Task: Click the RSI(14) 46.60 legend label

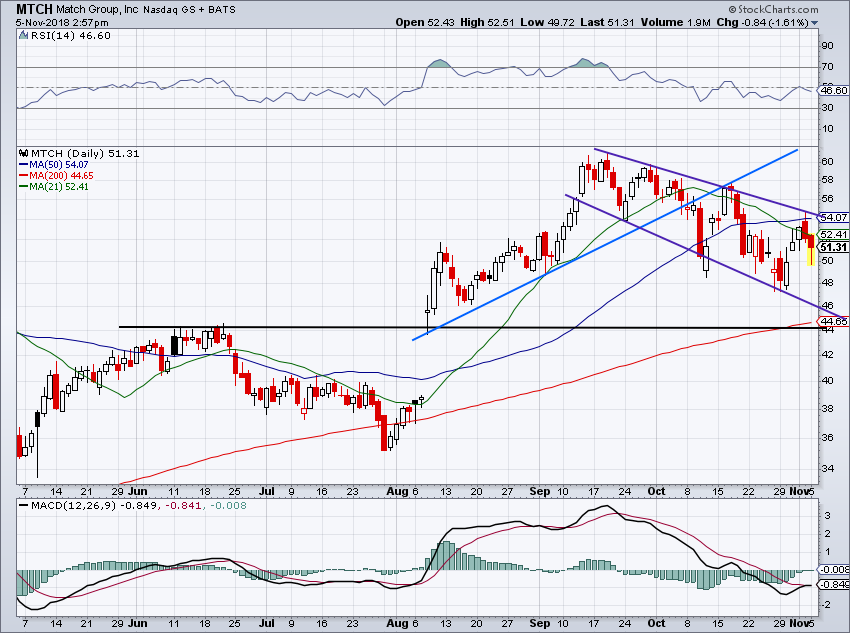Action: click(70, 36)
